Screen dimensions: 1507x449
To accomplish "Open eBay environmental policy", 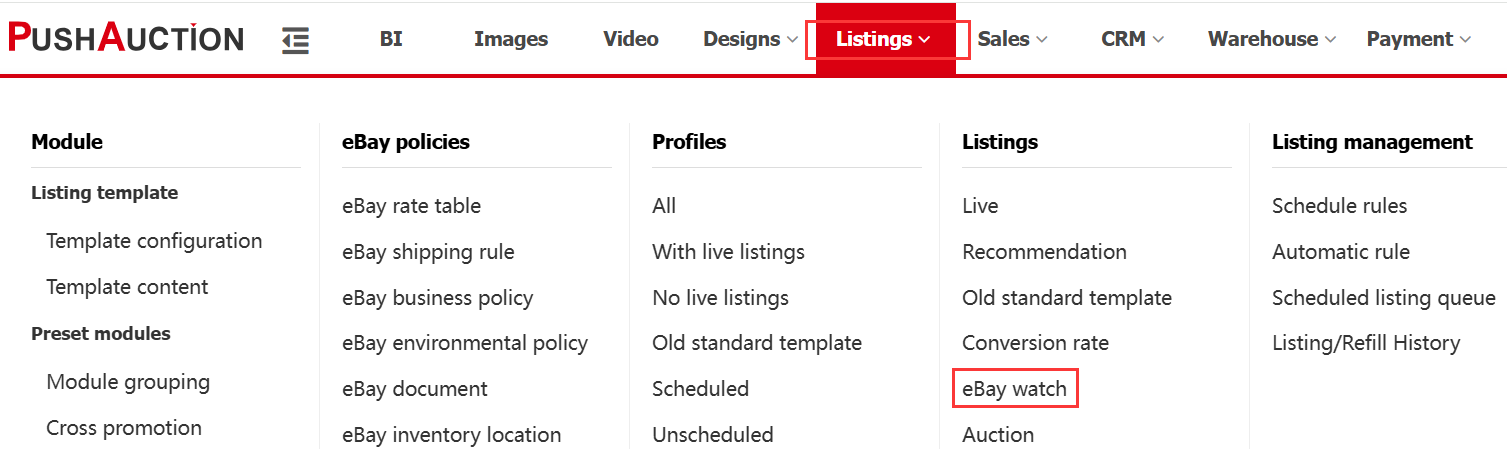I will click(465, 343).
